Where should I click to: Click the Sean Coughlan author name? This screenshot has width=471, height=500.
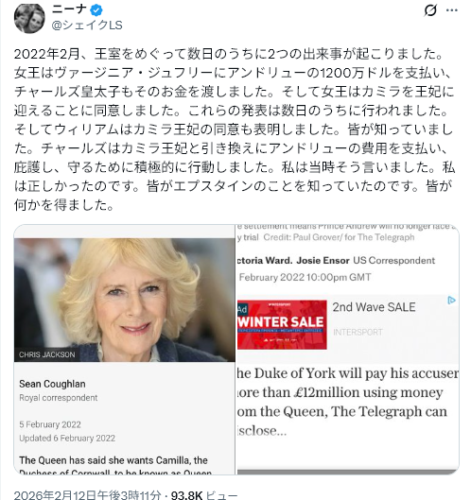point(52,384)
